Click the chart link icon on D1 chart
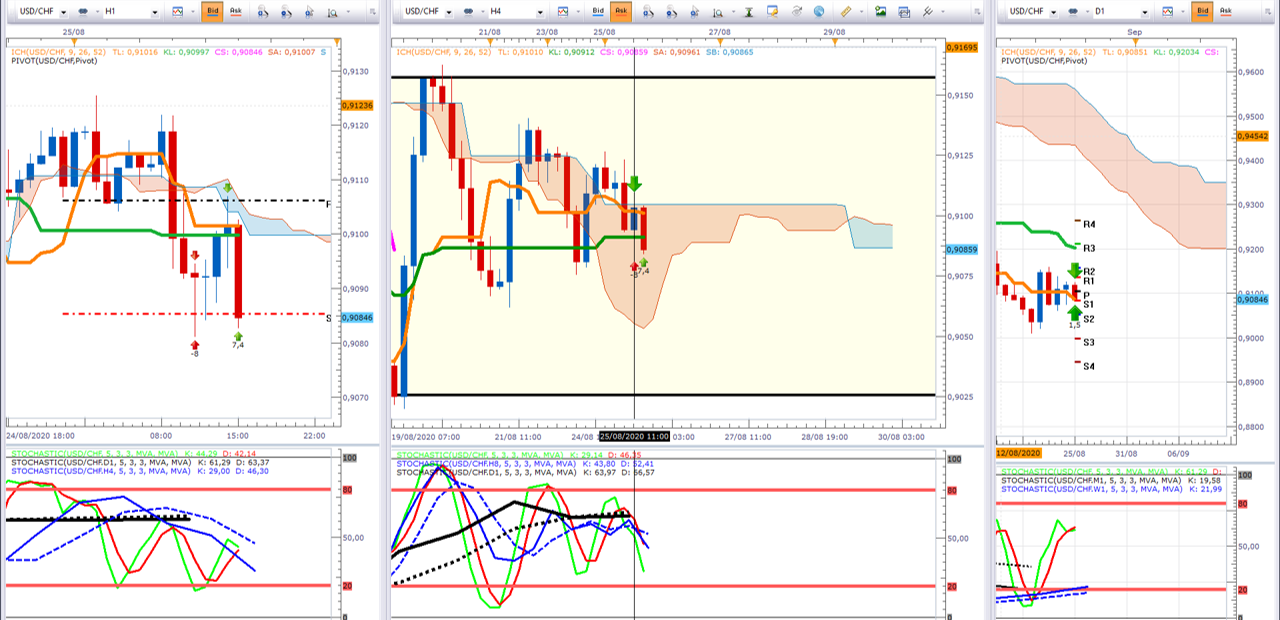The width and height of the screenshot is (1280, 620). [x=1073, y=11]
